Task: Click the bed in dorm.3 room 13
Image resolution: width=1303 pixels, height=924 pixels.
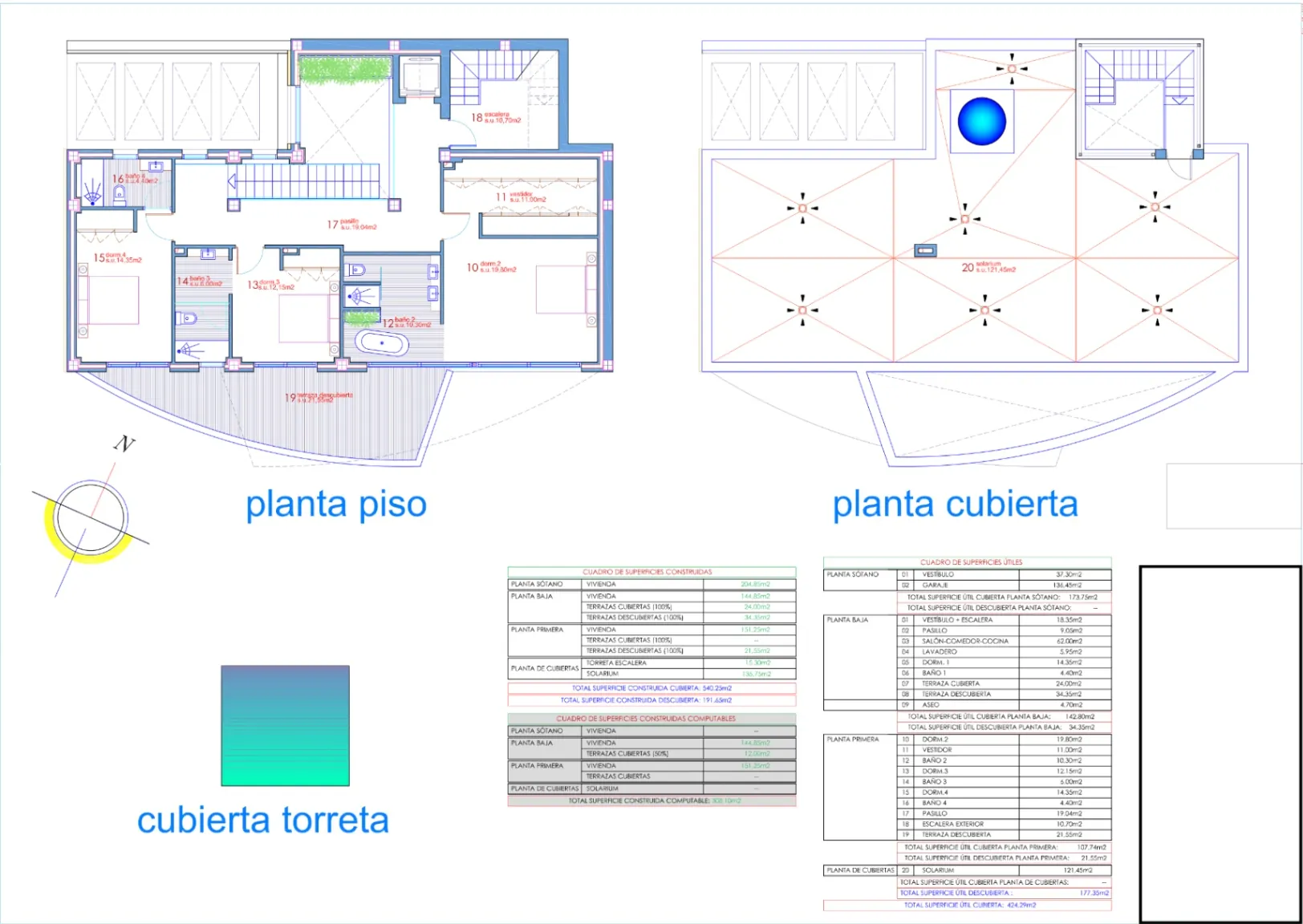Action: click(309, 318)
